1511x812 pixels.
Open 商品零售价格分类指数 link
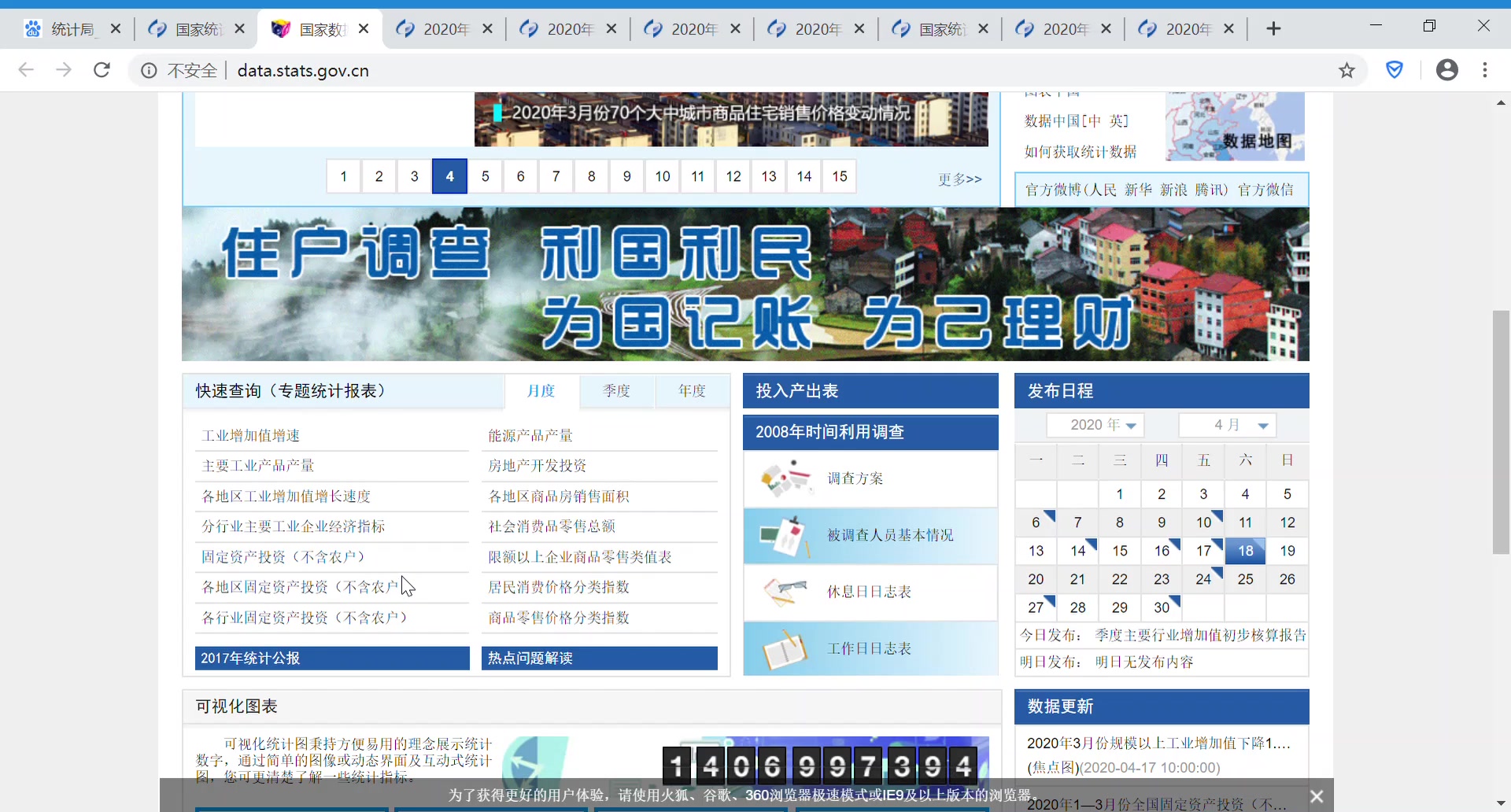coord(559,618)
